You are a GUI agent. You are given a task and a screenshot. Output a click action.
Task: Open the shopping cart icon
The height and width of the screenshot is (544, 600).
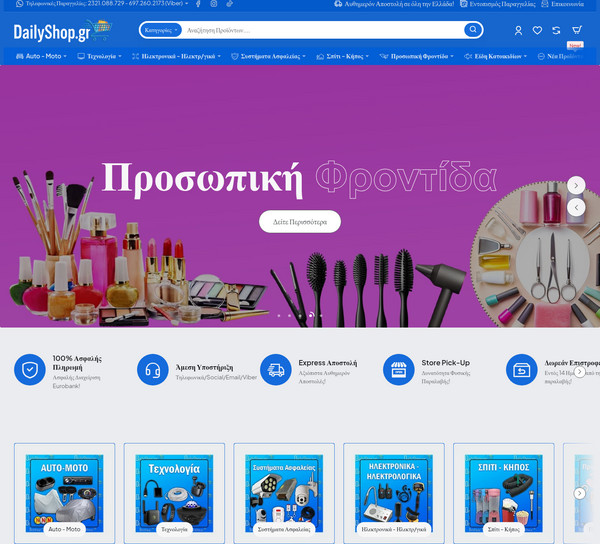click(x=577, y=30)
